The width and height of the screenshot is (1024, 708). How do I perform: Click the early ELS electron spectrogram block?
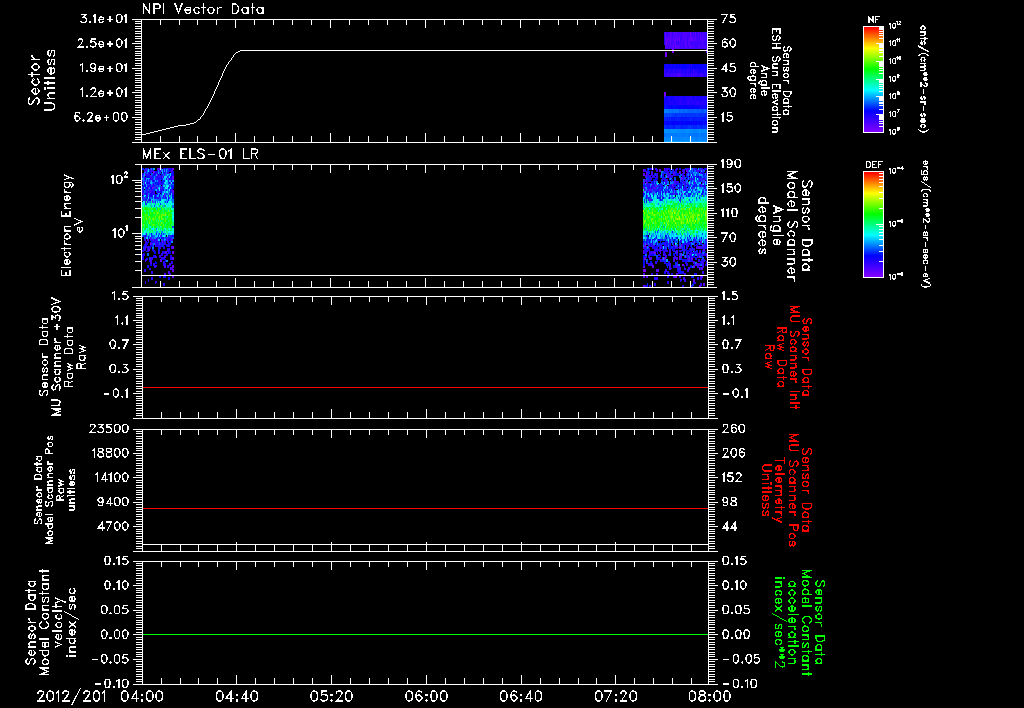[158, 227]
